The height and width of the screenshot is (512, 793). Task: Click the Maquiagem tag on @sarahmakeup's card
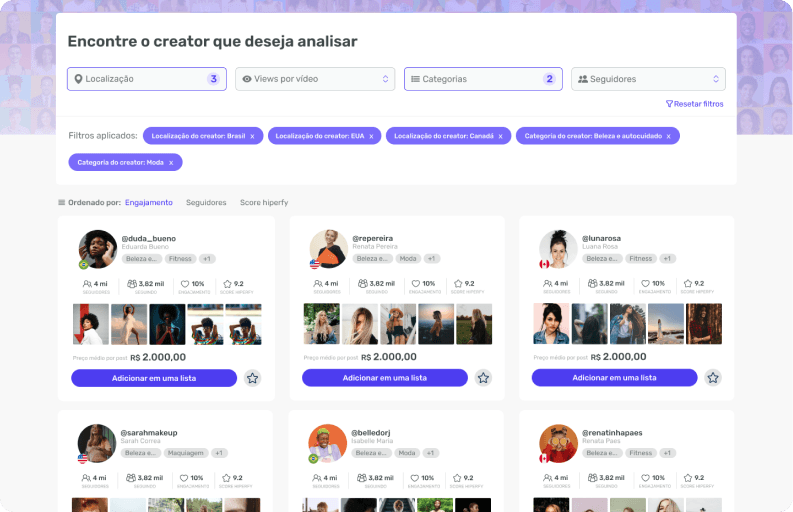coord(186,453)
